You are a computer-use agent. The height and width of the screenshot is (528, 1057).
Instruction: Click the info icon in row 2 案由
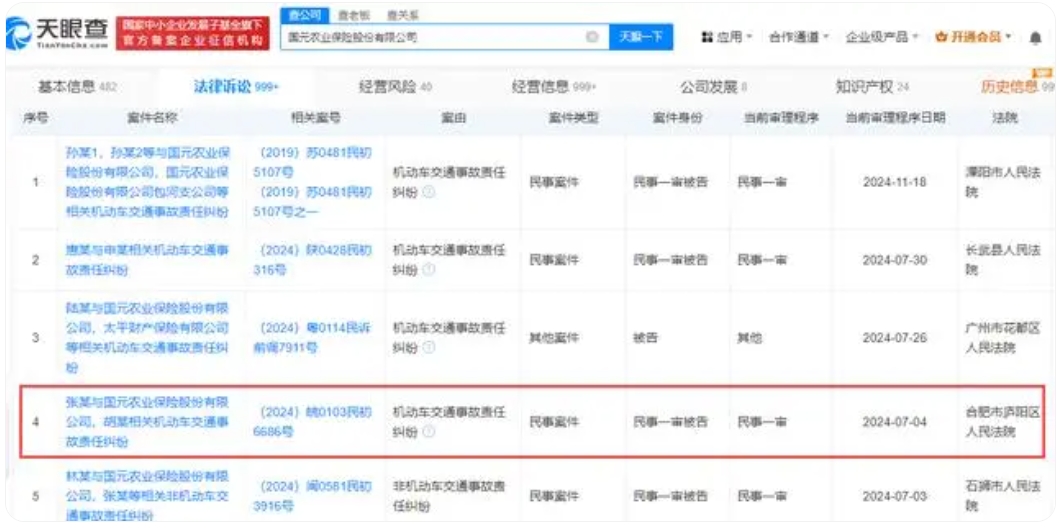coord(429,270)
